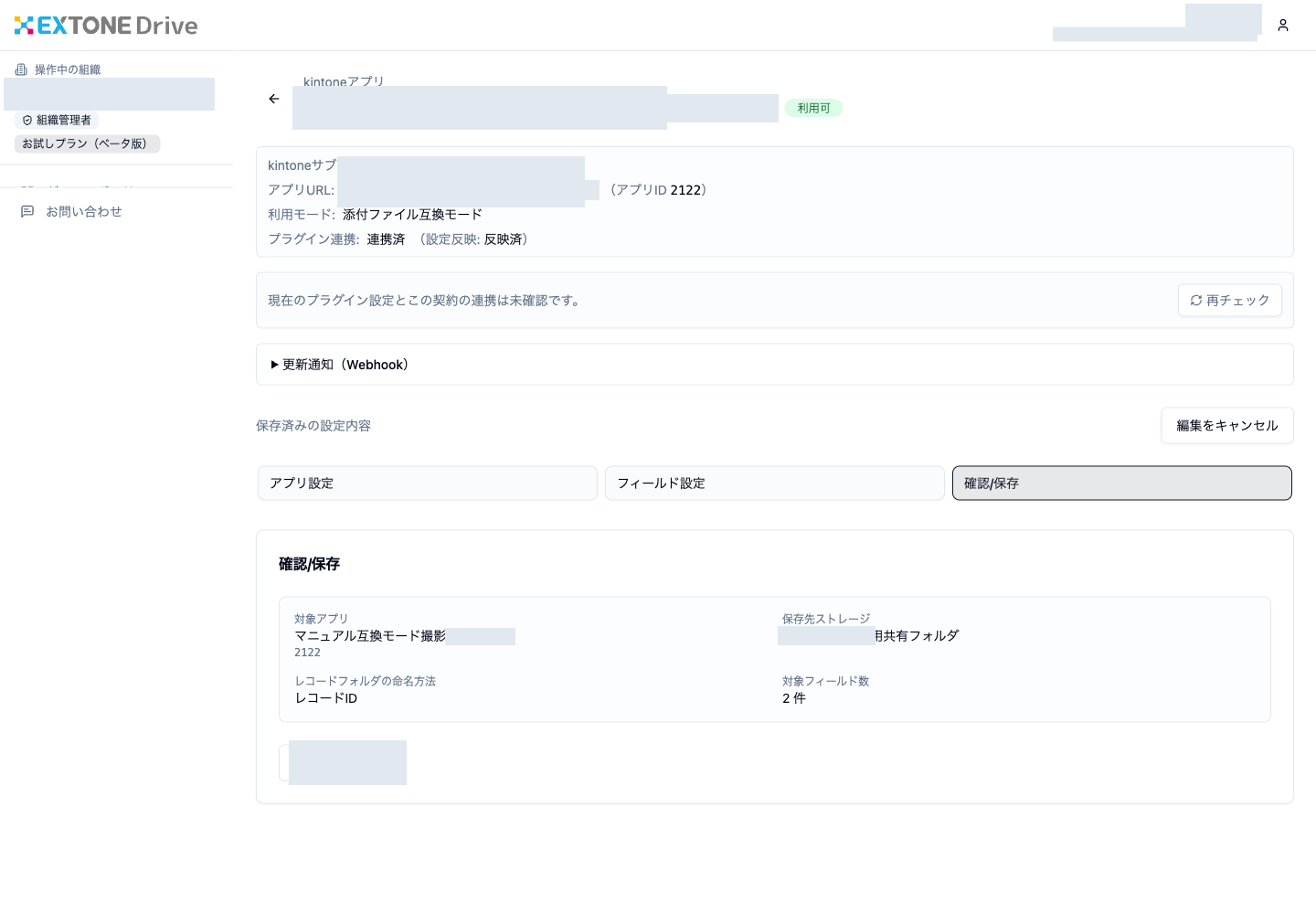
Task: Click the 利用可 status badge
Action: (x=813, y=108)
